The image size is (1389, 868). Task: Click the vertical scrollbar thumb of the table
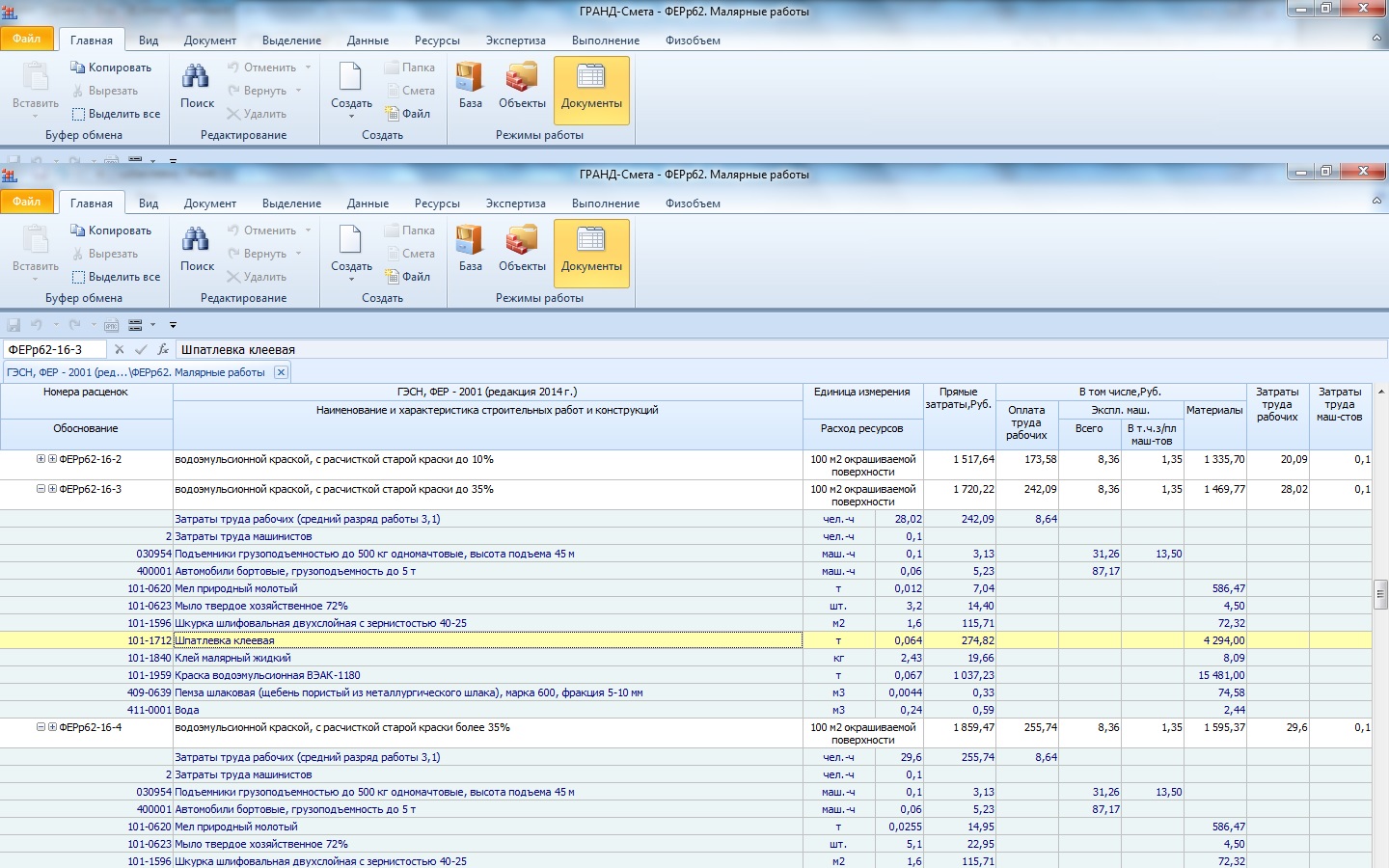click(x=1380, y=594)
